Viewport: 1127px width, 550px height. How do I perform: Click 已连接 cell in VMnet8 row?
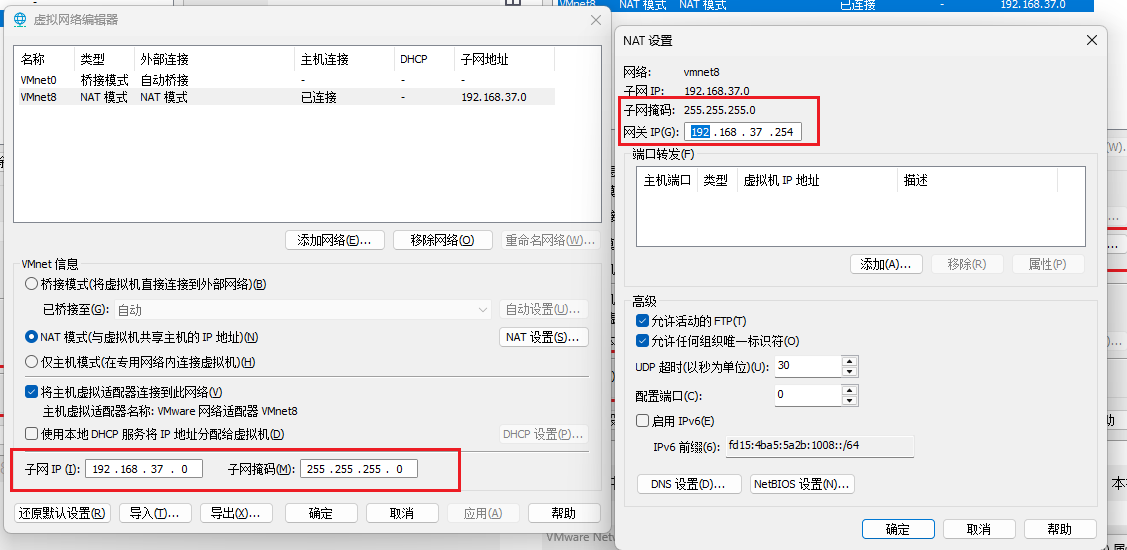coord(318,97)
